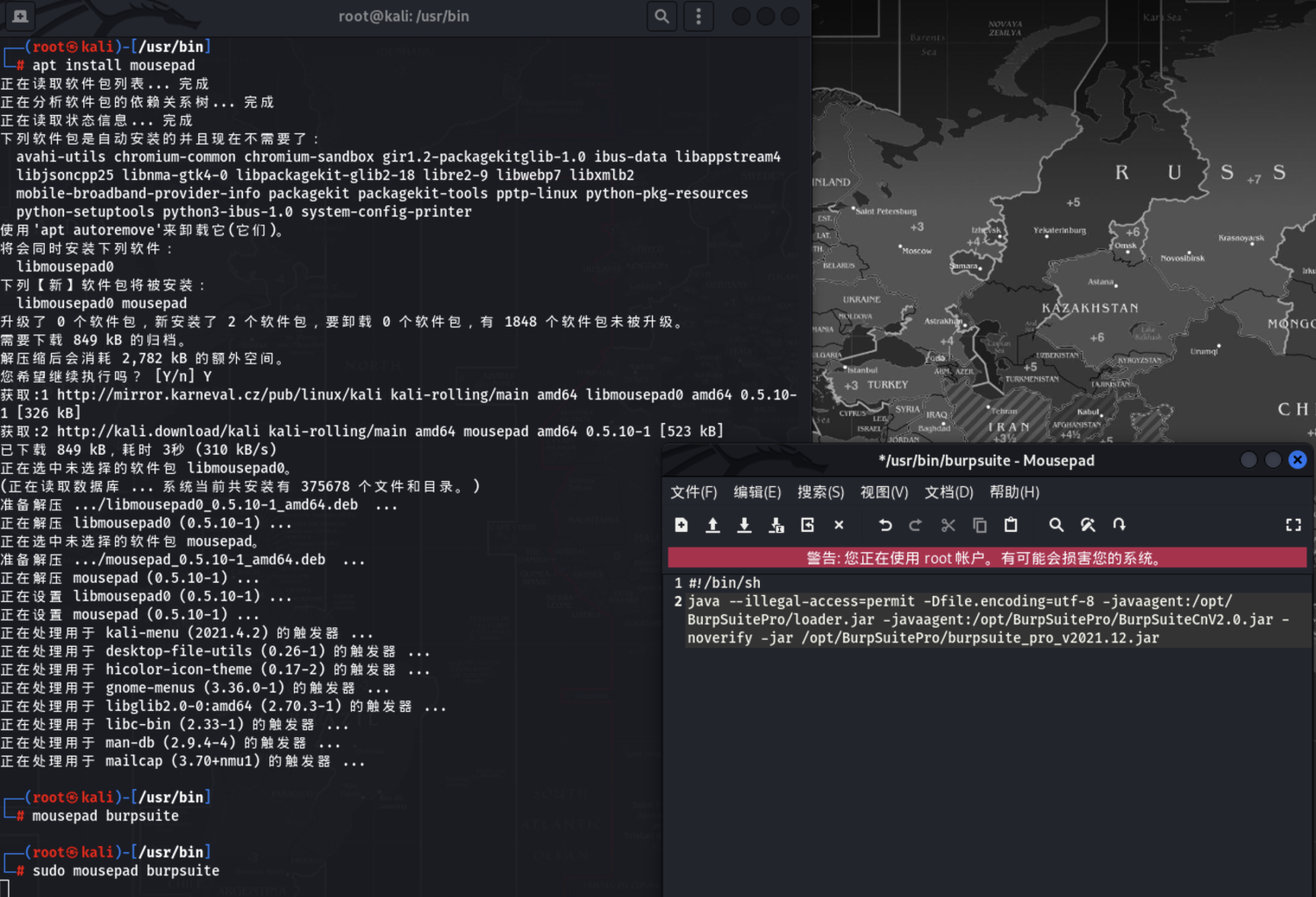Viewport: 1316px width, 897px height.
Task: Copy selection using the toolbar icon
Action: tap(979, 525)
